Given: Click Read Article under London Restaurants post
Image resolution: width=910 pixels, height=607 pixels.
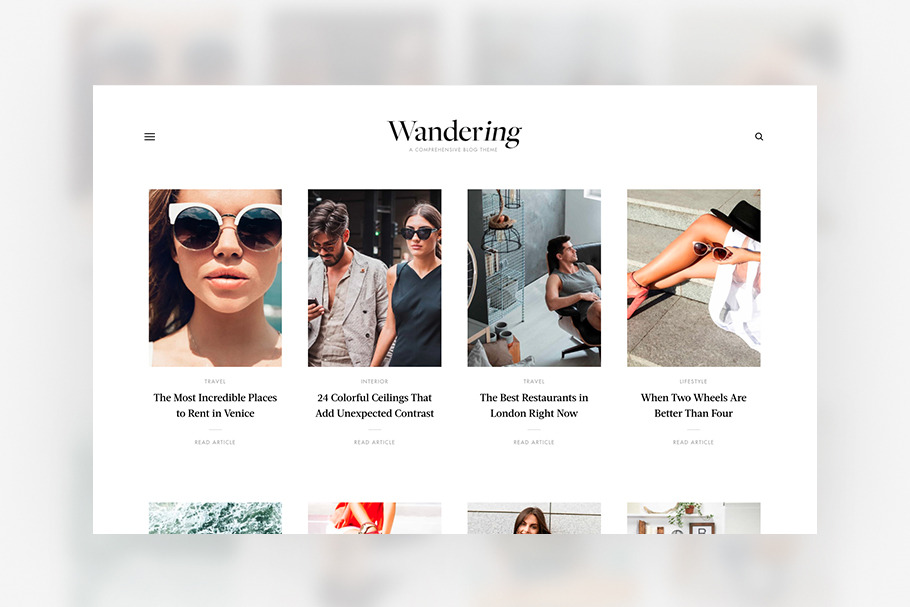Looking at the screenshot, I should [534, 442].
